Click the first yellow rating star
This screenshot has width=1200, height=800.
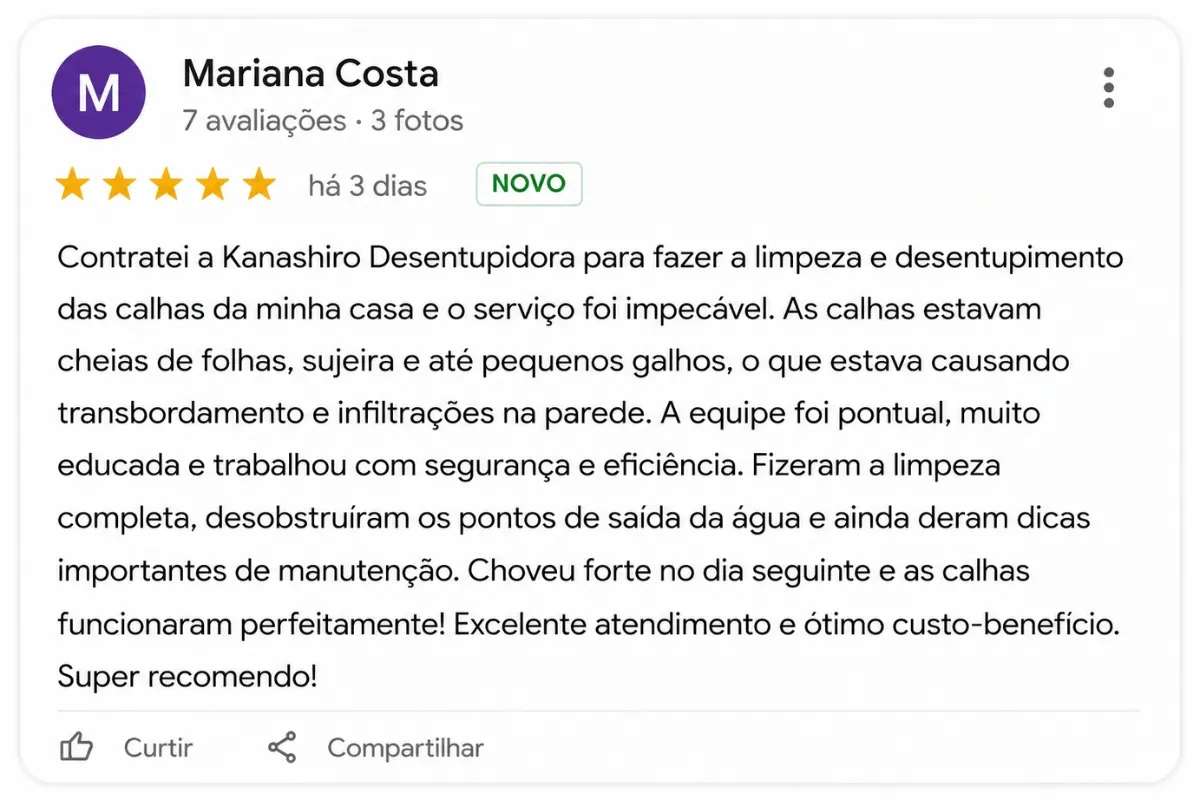[71, 185]
